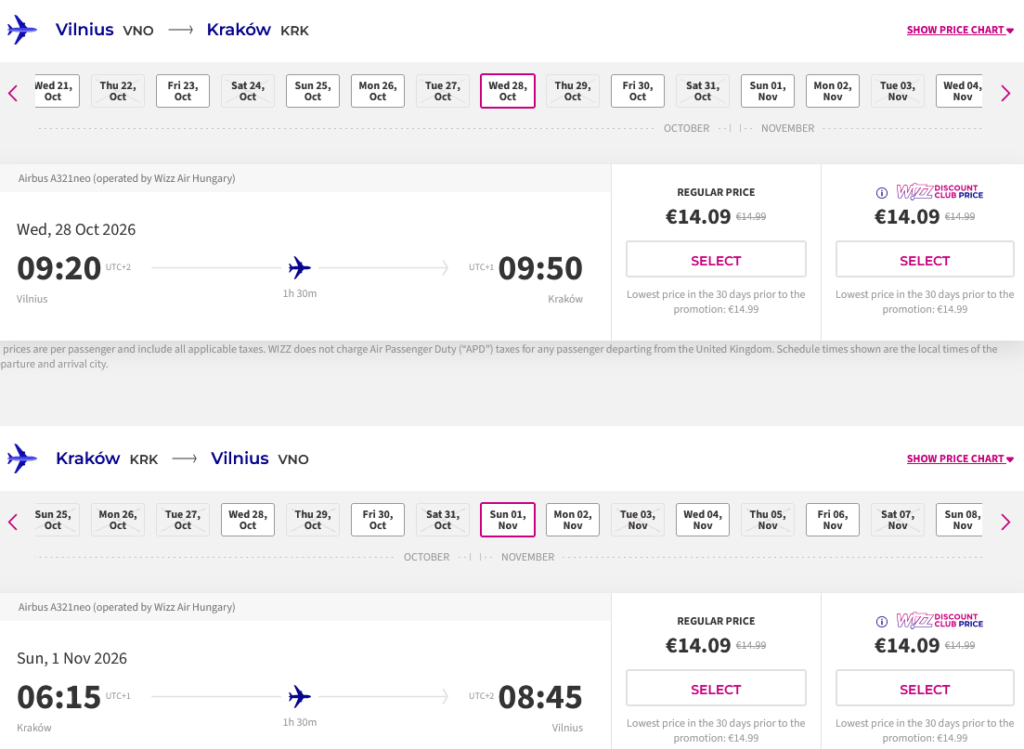Select Wizz Discount Club price for return flight
Screen dimensions: 1024x749
tap(925, 688)
